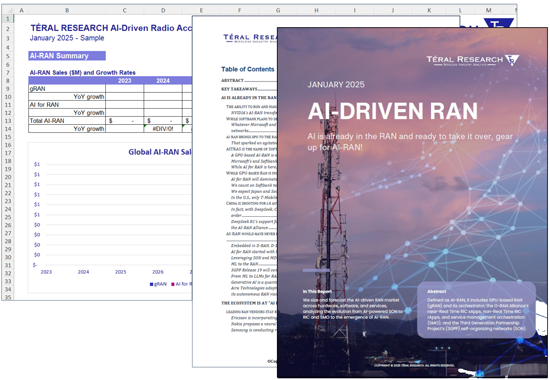Click the #DIV/0! error cell

(163, 129)
